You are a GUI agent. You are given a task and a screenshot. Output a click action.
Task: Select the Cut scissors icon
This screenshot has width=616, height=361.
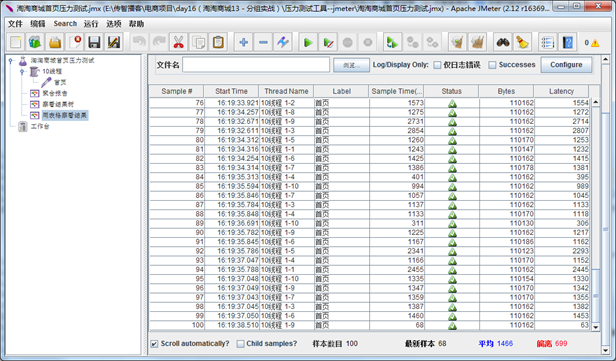(x=178, y=42)
